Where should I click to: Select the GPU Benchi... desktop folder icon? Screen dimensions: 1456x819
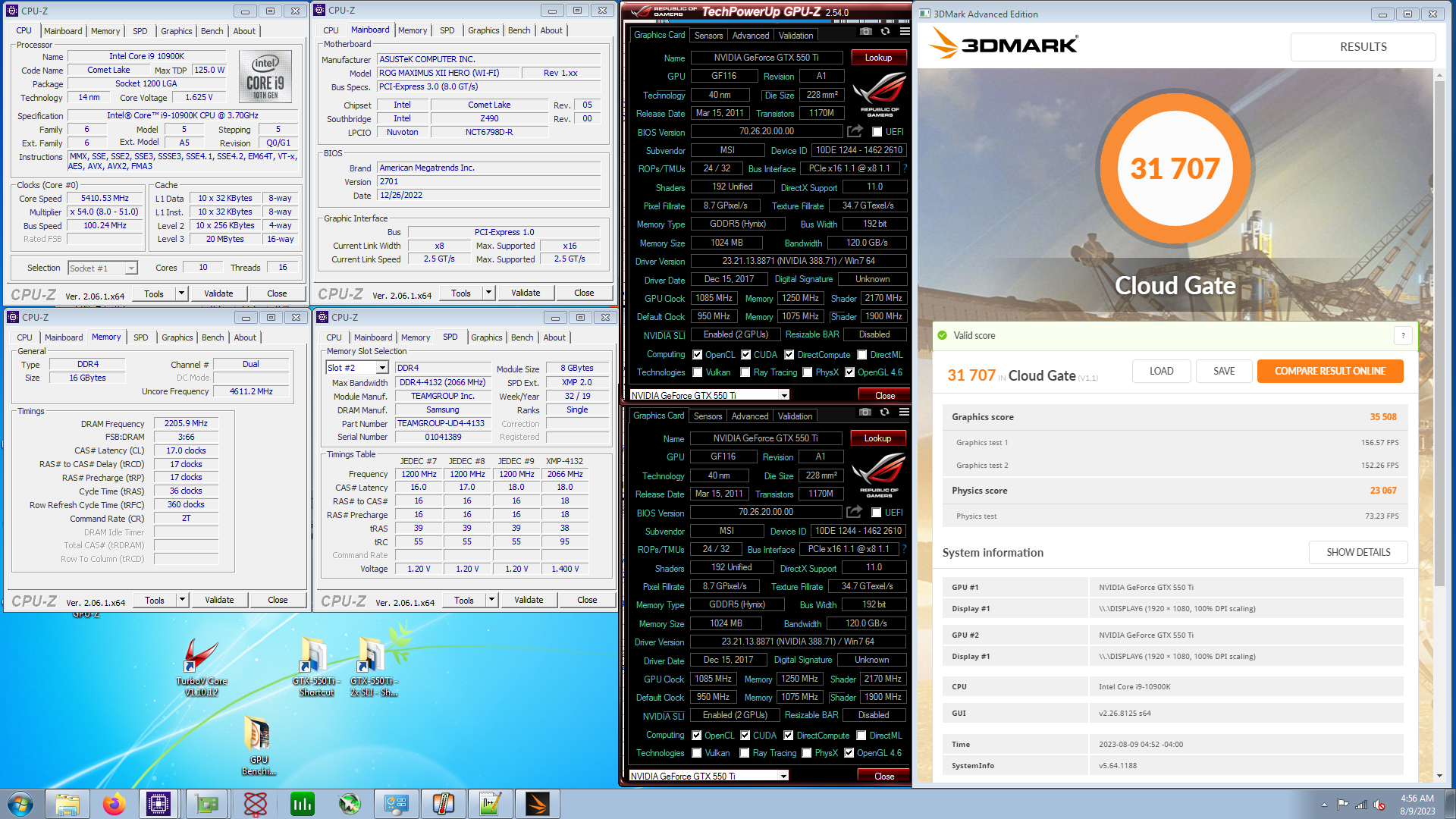click(x=259, y=745)
